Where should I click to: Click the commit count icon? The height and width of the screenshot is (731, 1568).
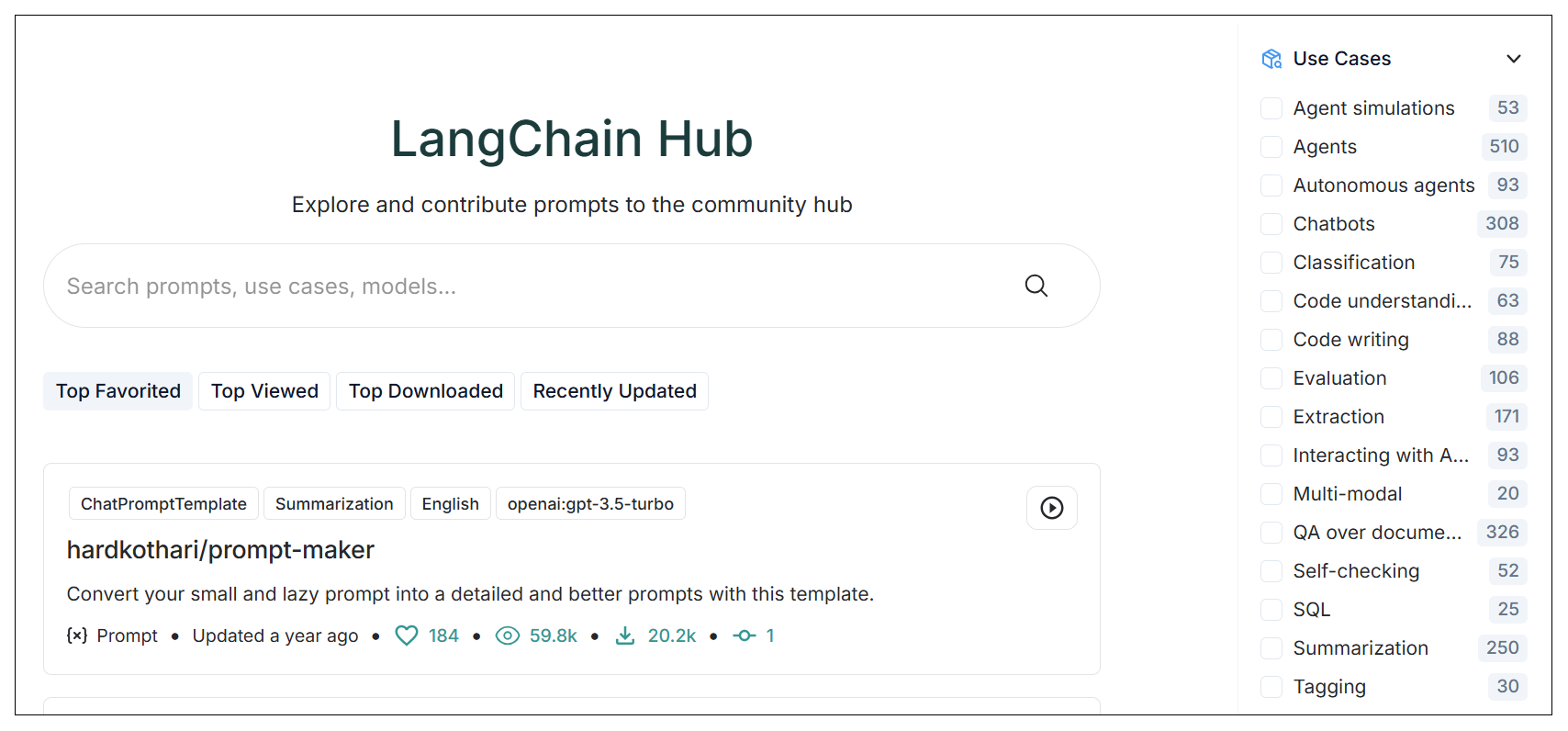[744, 635]
